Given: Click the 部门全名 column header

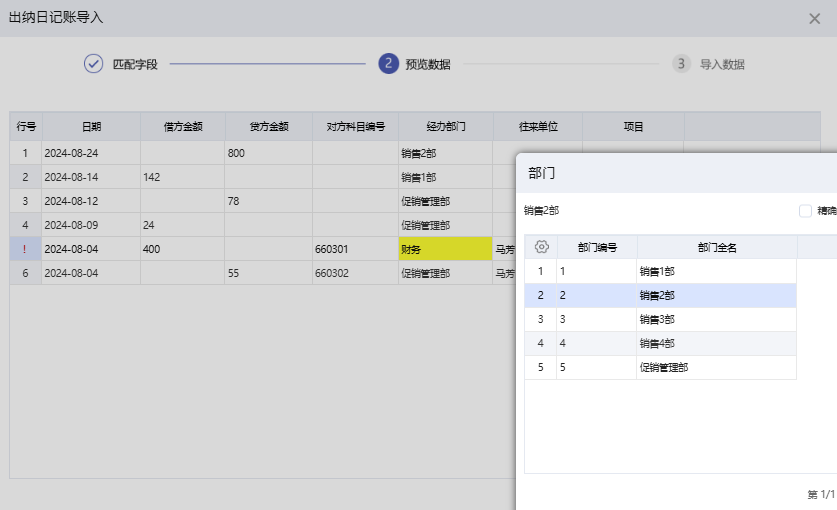Looking at the screenshot, I should pos(716,247).
